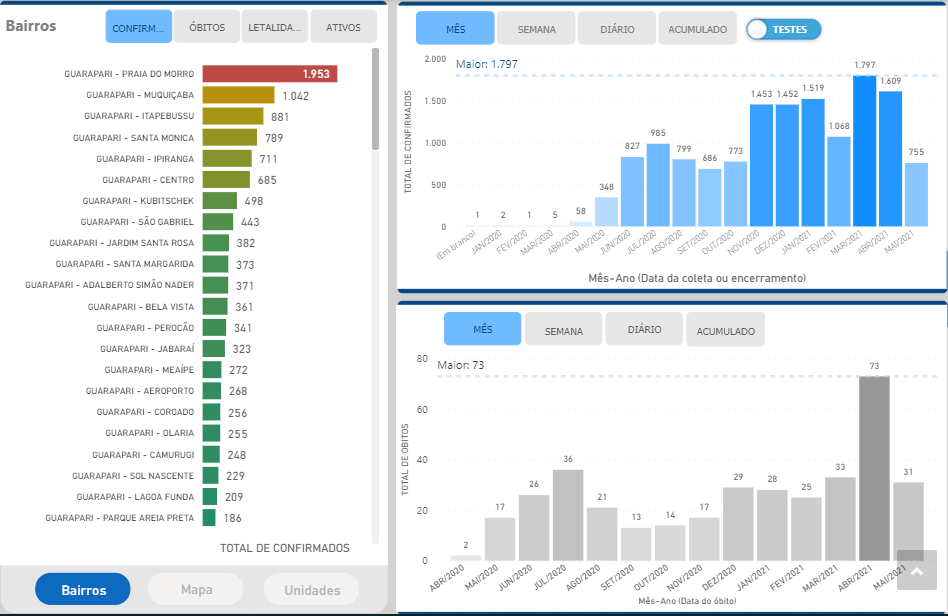Click the ABR/2021 deaths bar
Image resolution: width=948 pixels, height=616 pixels.
tap(873, 468)
